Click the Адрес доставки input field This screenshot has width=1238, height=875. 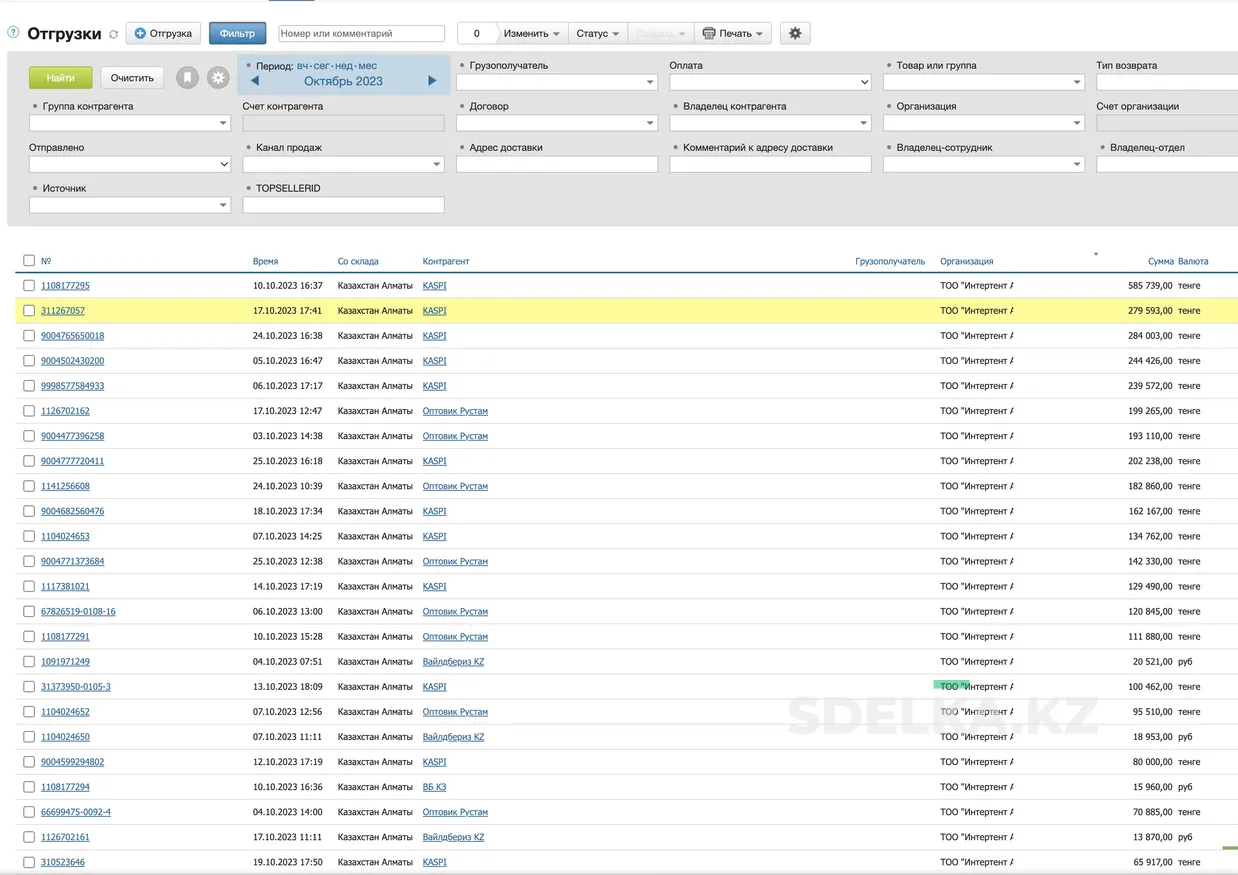coord(556,164)
